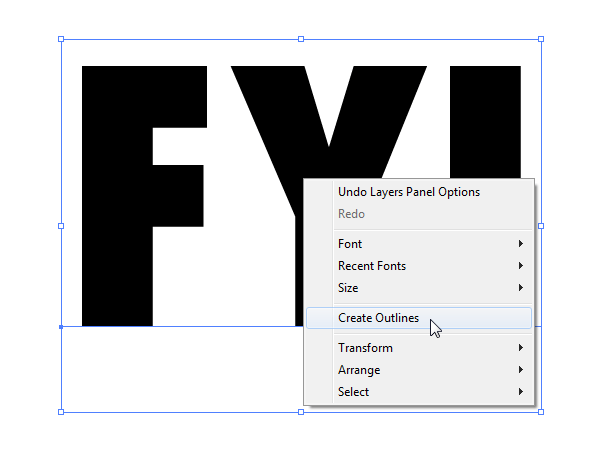
Task: Click the letter Y in the text
Action: [328, 161]
